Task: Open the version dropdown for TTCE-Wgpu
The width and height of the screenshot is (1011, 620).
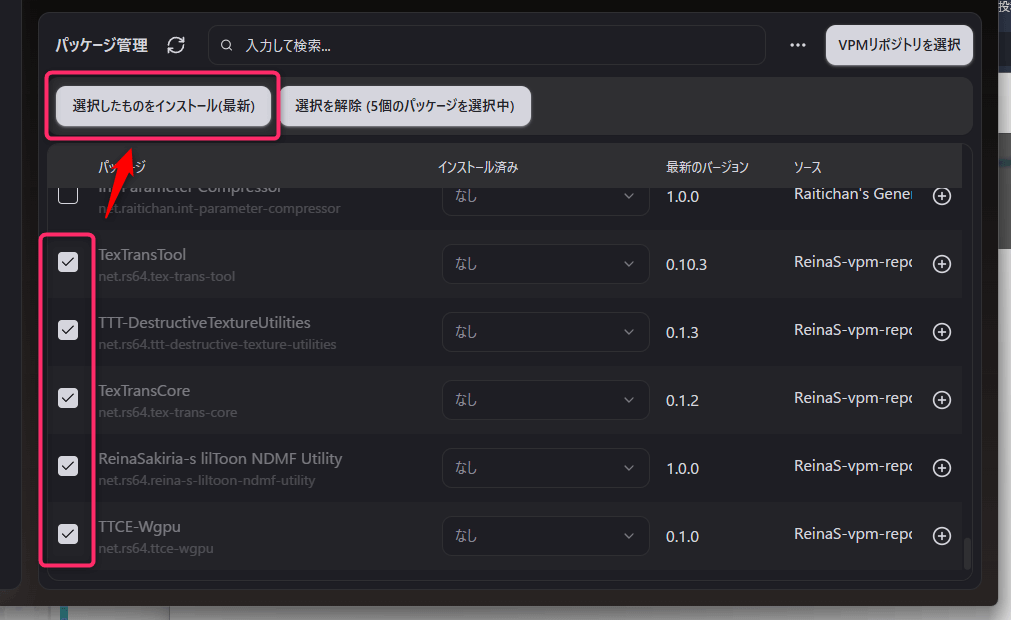Action: 545,536
